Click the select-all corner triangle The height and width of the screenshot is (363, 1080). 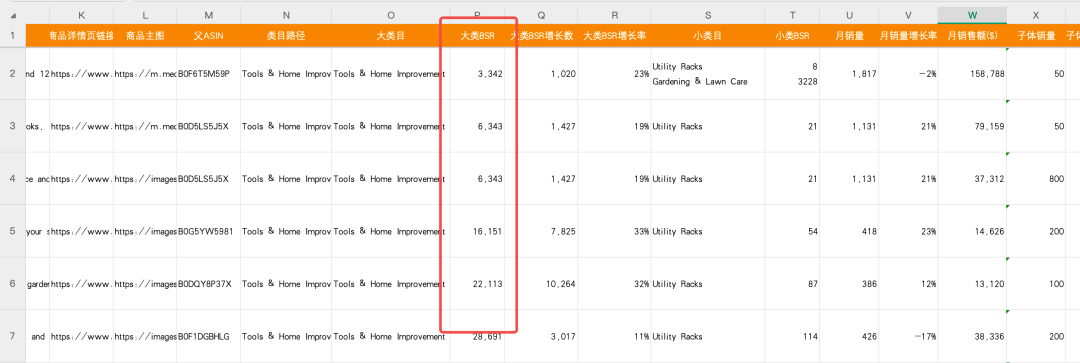[x=14, y=16]
